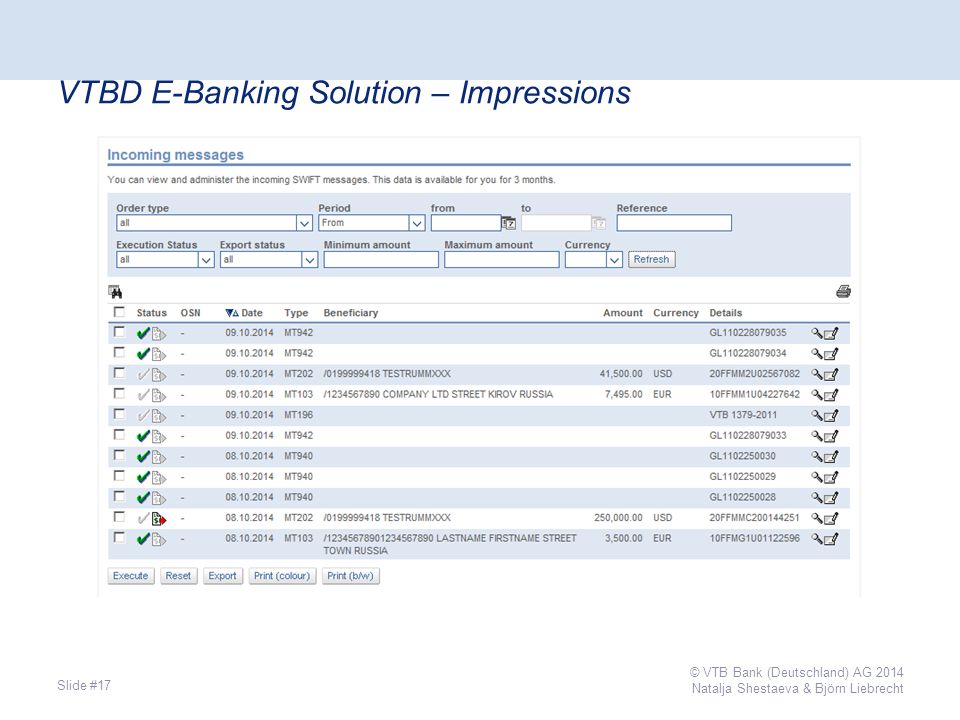This screenshot has height=720, width=960.
Task: Click the Execute button
Action: tap(130, 576)
